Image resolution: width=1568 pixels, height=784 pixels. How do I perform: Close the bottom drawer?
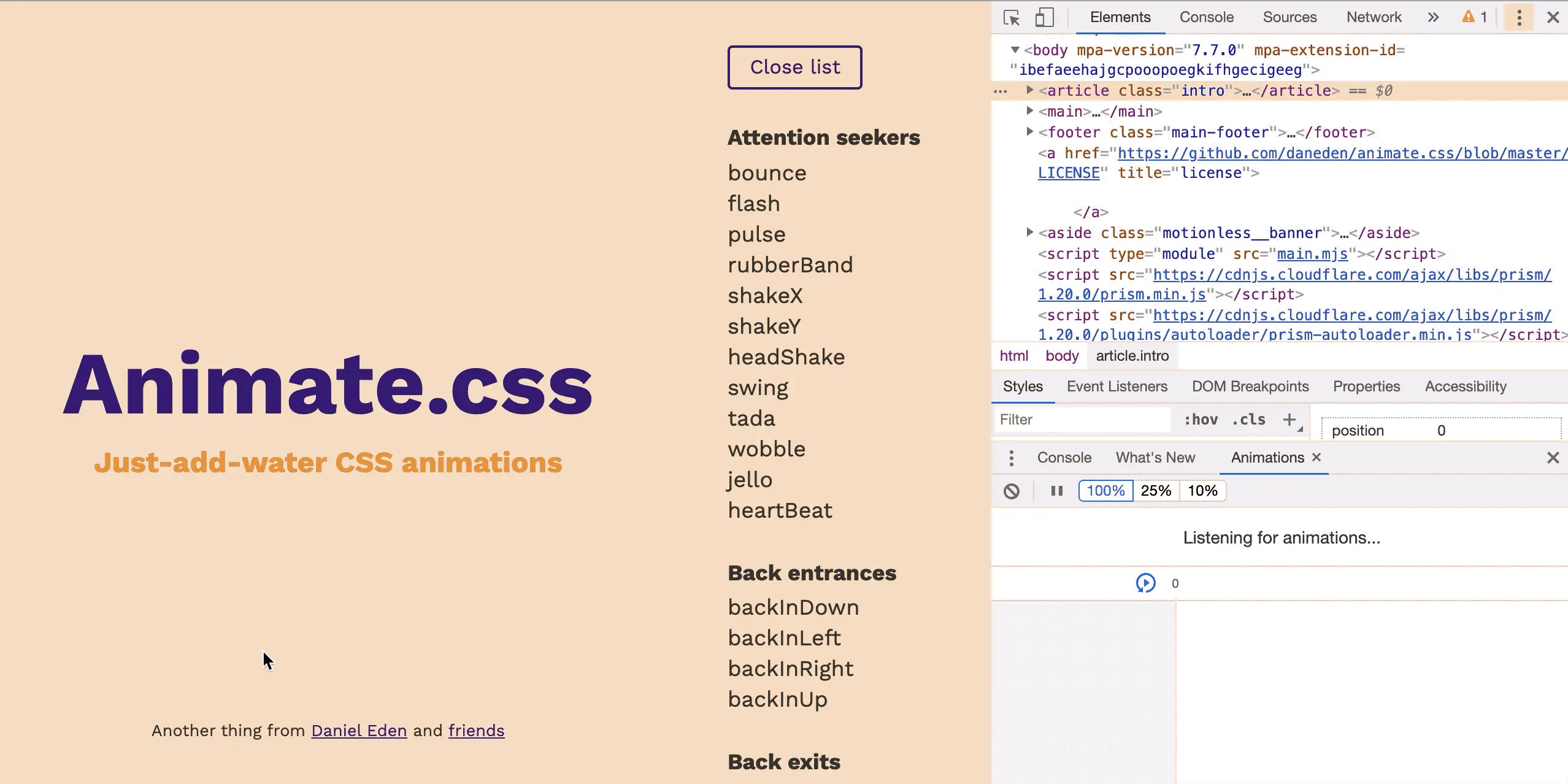(1553, 458)
